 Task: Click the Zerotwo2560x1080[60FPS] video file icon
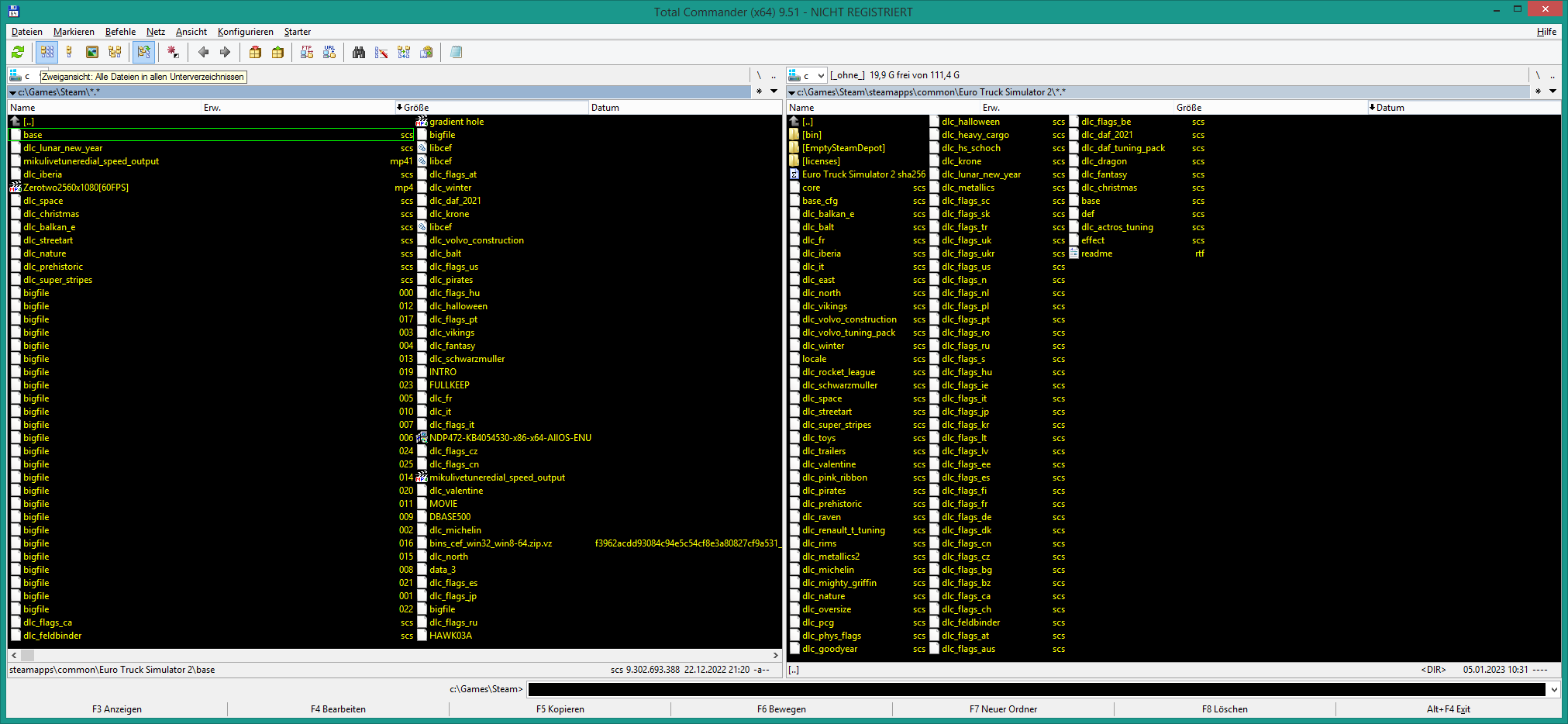coord(16,188)
